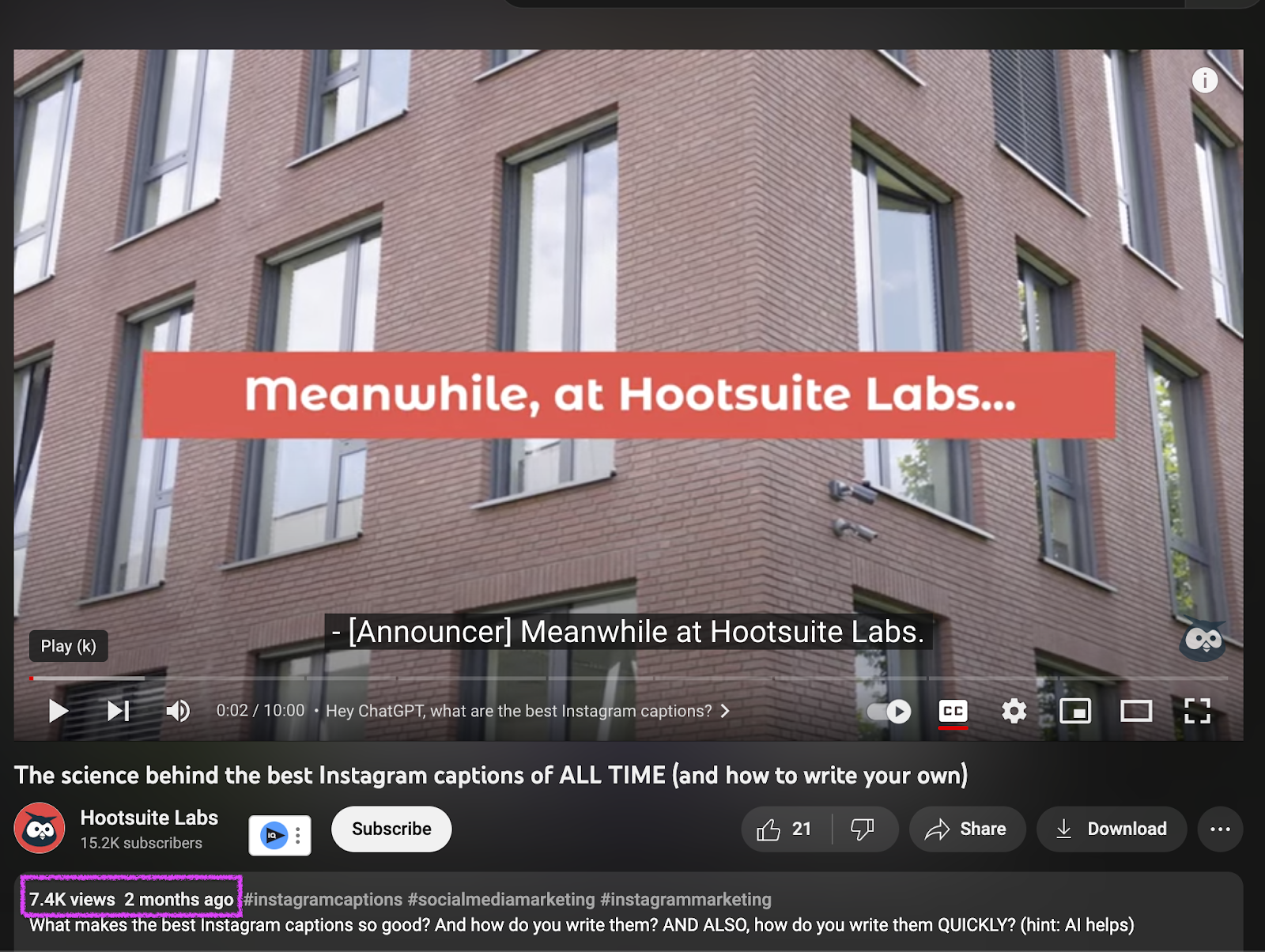Switch to miniplayer mode
This screenshot has width=1265, height=952.
point(1075,711)
